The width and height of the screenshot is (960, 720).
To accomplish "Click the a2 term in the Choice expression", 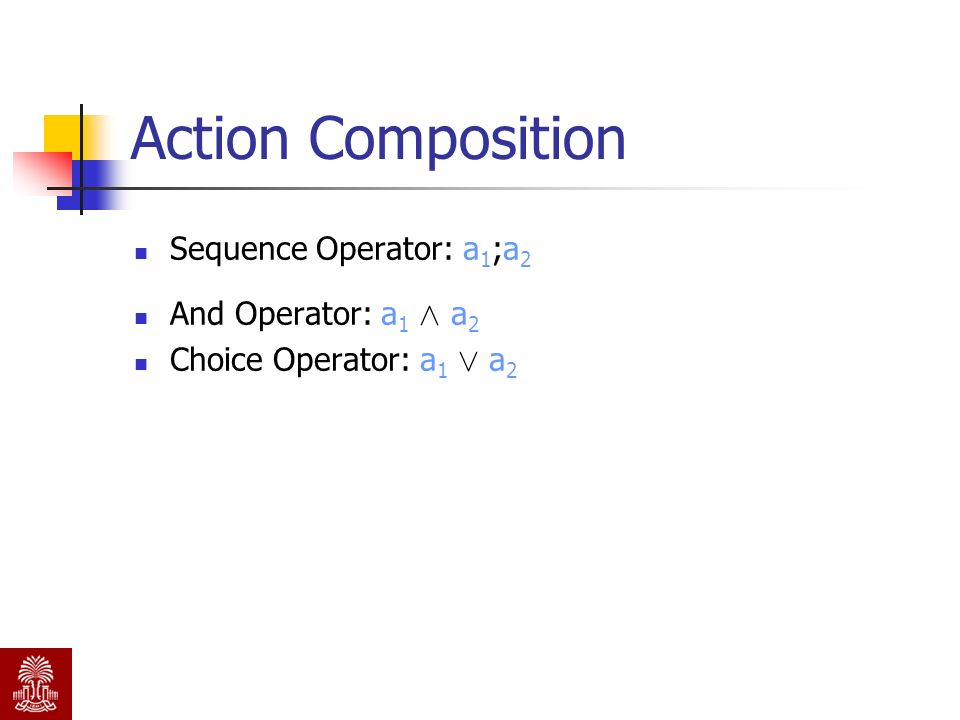I will (x=503, y=362).
